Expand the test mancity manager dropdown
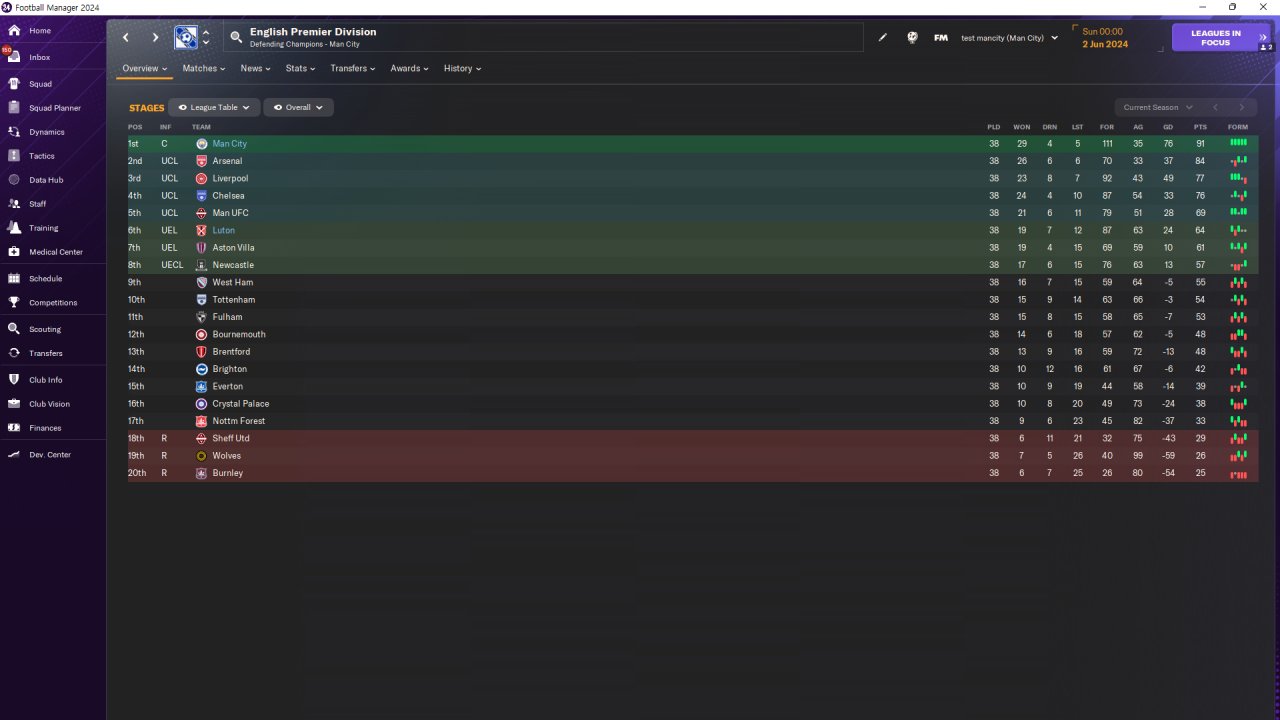The width and height of the screenshot is (1280, 720). [x=1009, y=38]
